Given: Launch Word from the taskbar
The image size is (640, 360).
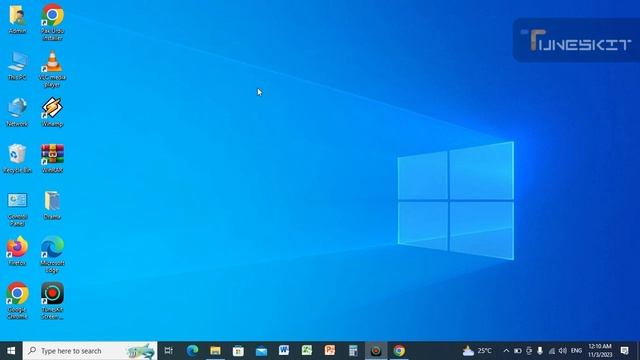Looking at the screenshot, I should tap(284, 351).
